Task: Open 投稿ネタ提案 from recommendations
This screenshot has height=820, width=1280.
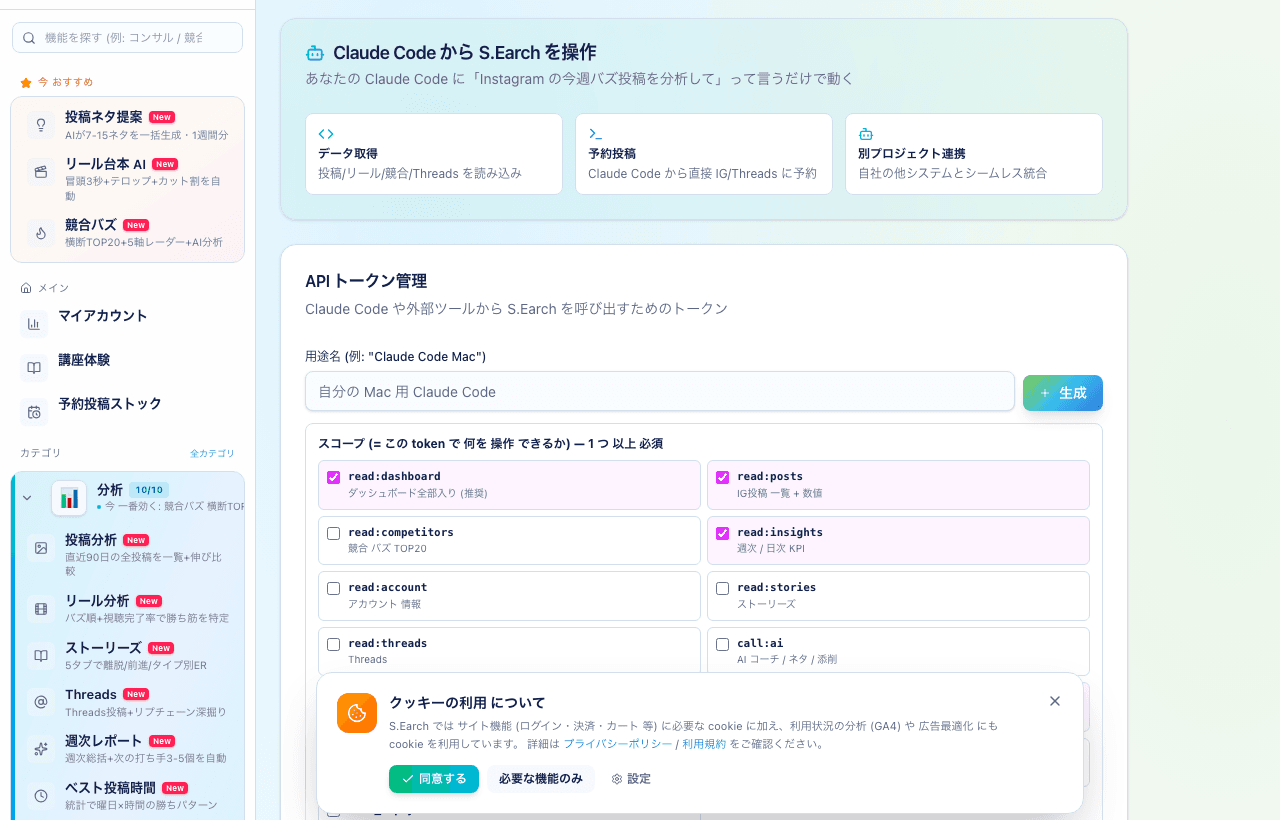Action: [x=128, y=125]
